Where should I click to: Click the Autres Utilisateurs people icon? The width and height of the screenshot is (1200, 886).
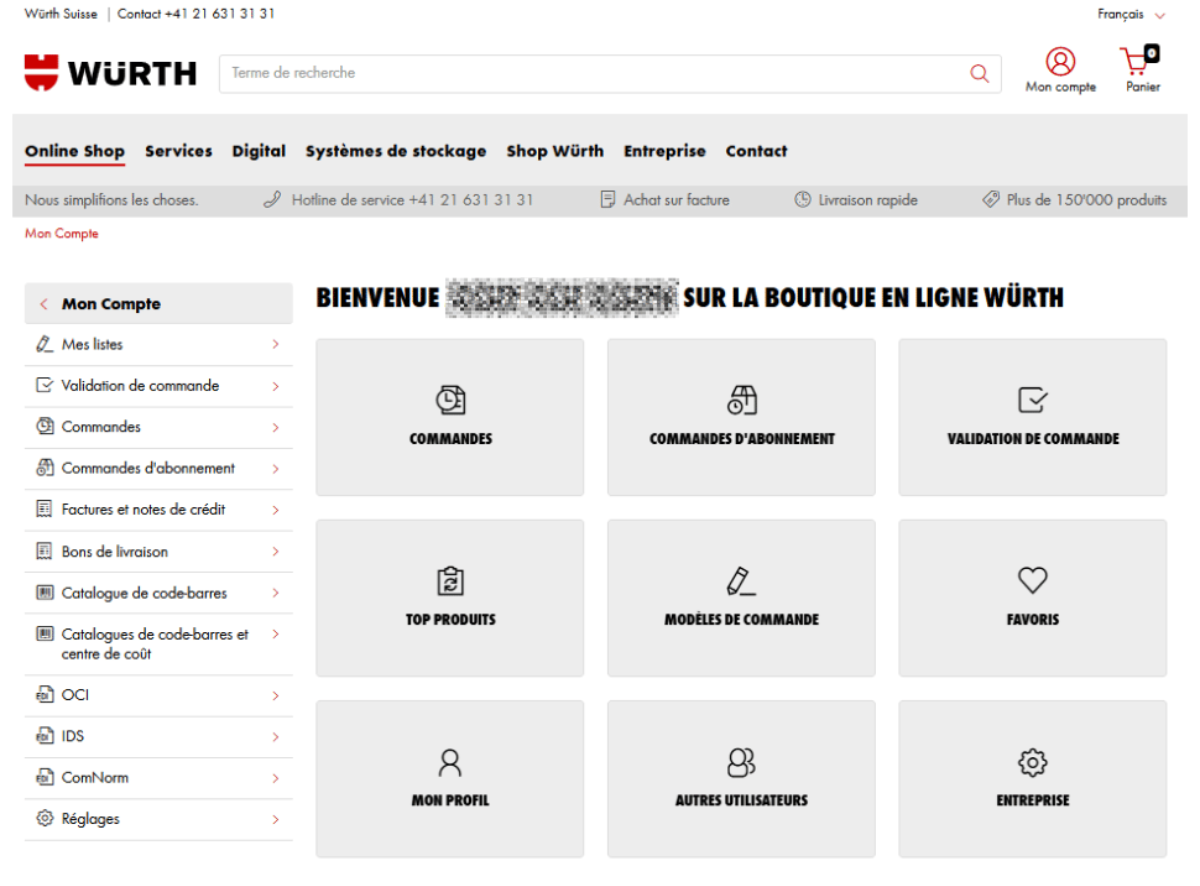(741, 762)
